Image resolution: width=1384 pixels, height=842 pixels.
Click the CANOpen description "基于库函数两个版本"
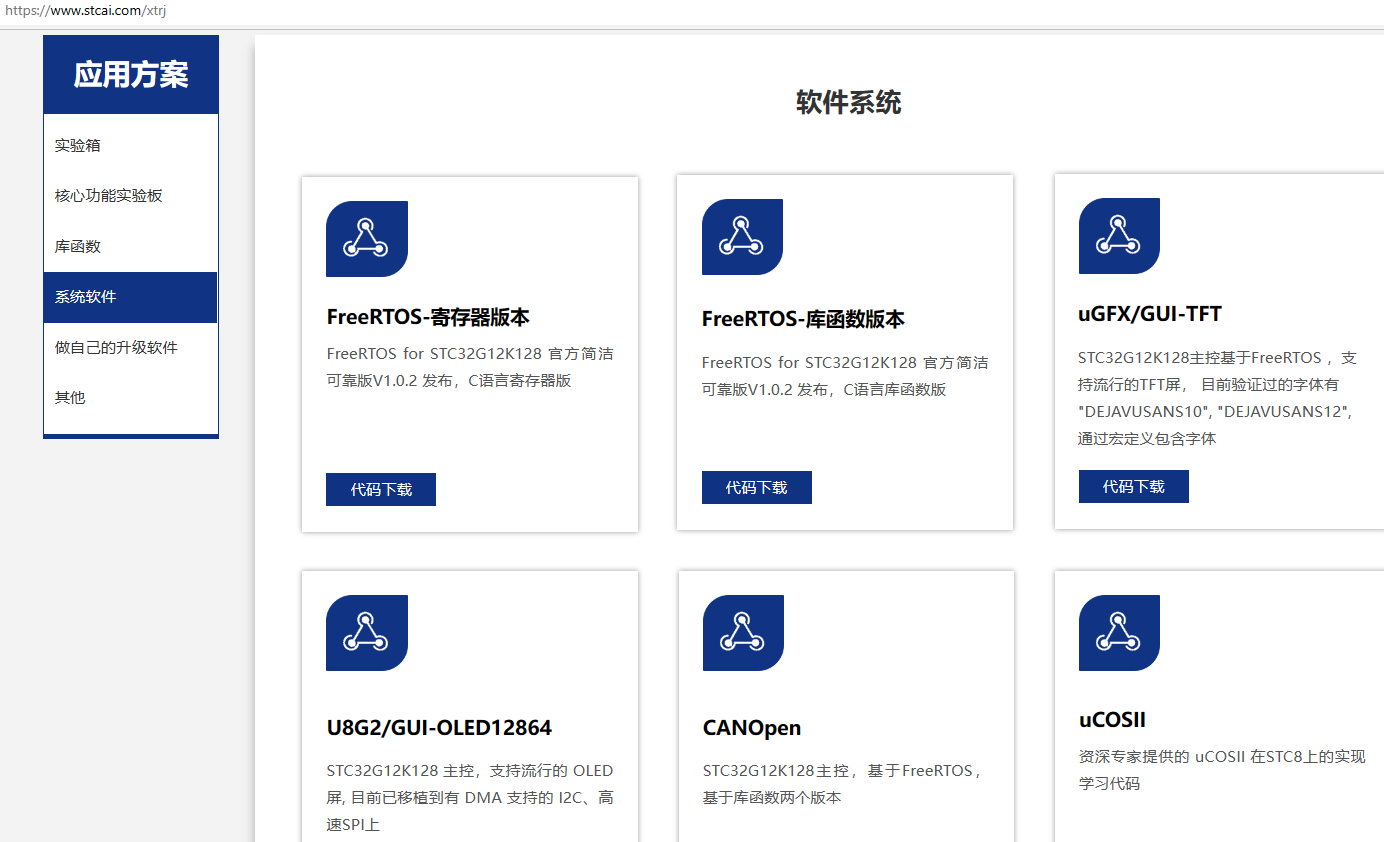(x=844, y=784)
